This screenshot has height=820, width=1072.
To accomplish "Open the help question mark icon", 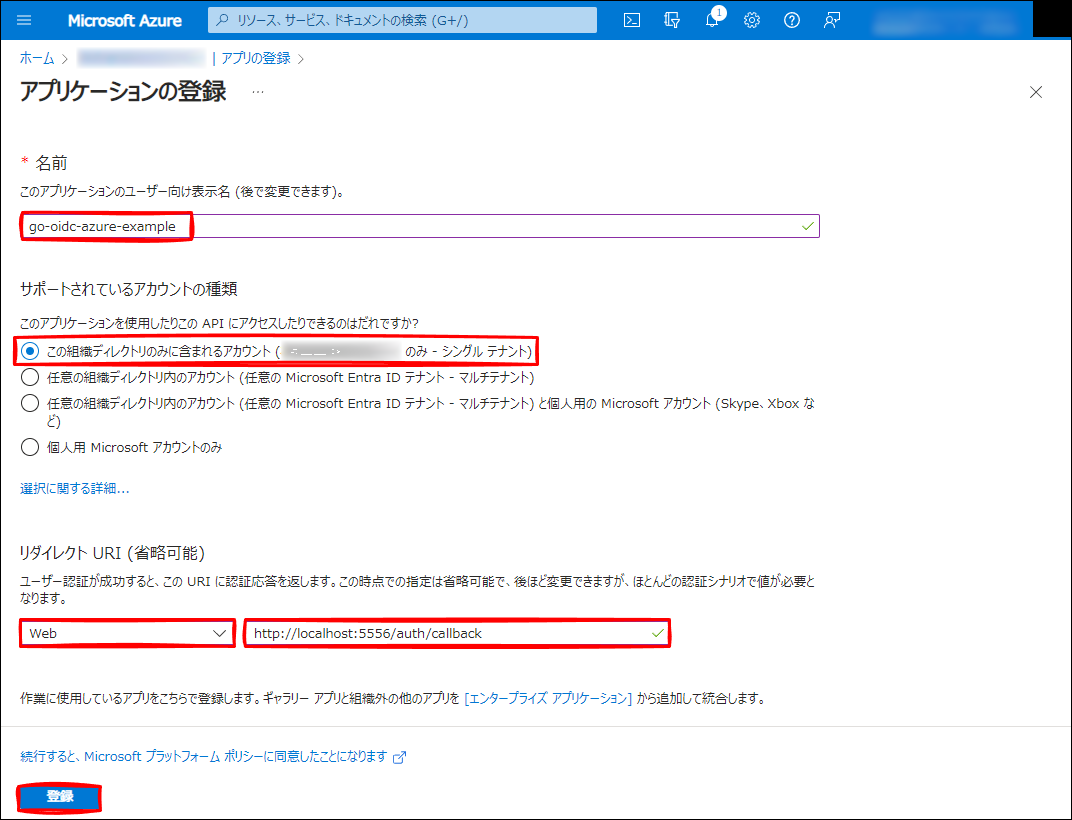I will pos(792,20).
